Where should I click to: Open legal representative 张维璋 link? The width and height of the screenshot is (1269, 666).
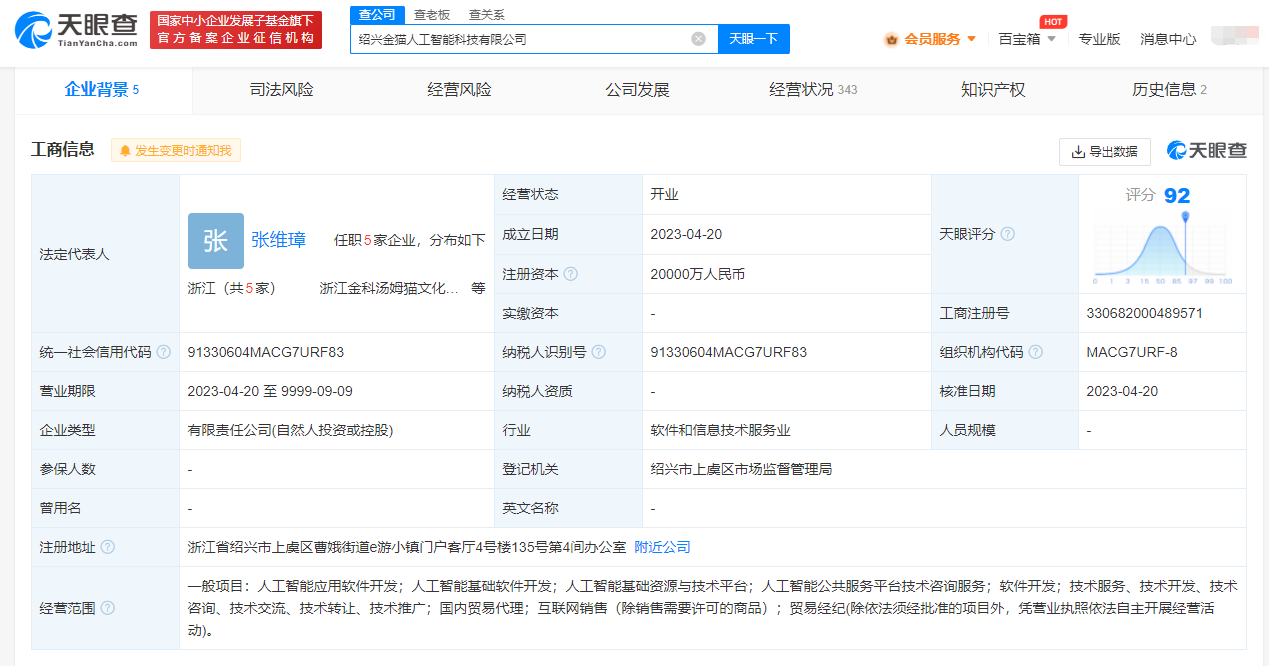[278, 240]
